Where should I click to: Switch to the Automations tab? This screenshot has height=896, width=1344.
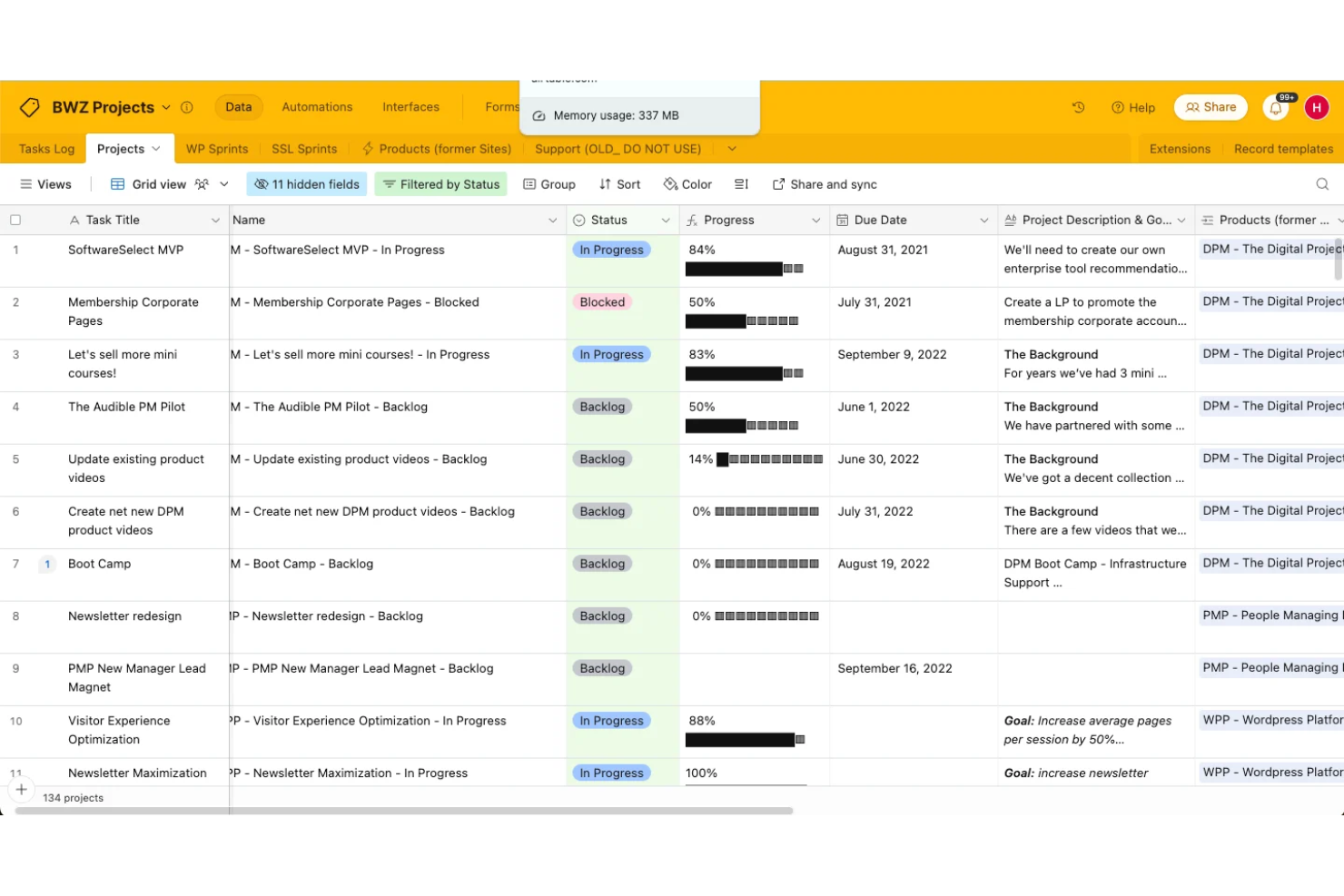(317, 106)
